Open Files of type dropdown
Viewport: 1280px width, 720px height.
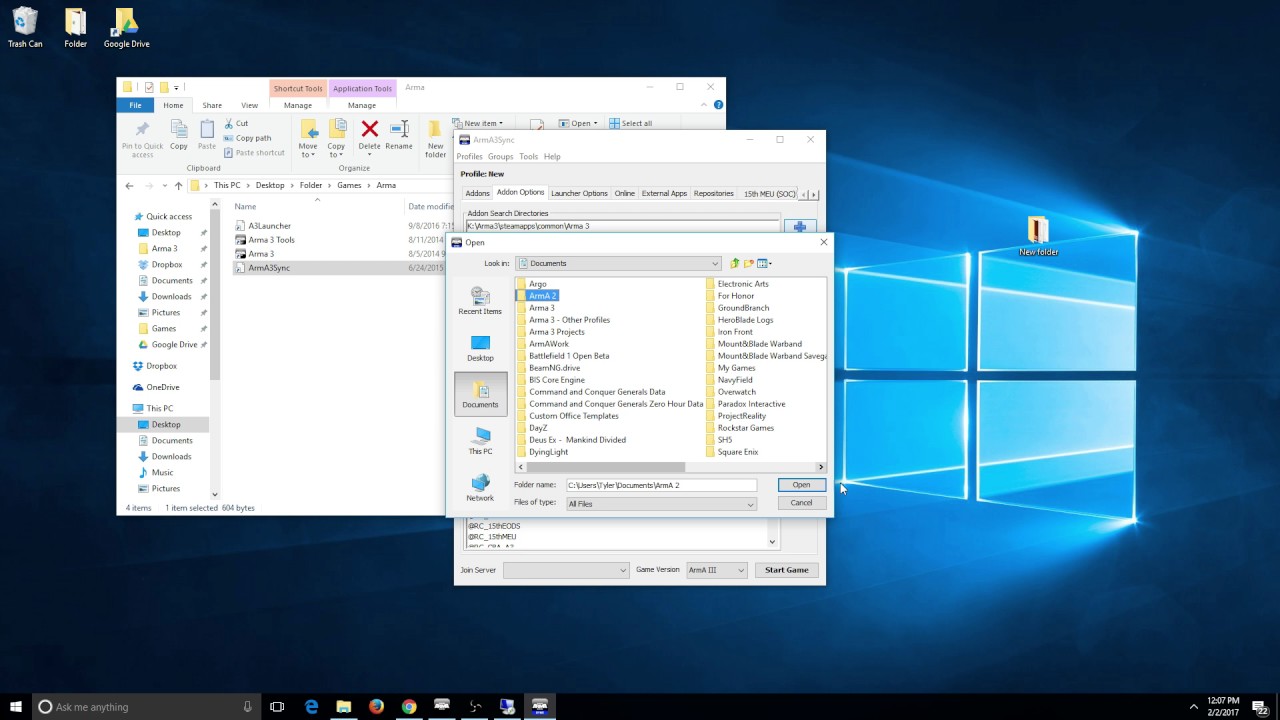pos(661,504)
